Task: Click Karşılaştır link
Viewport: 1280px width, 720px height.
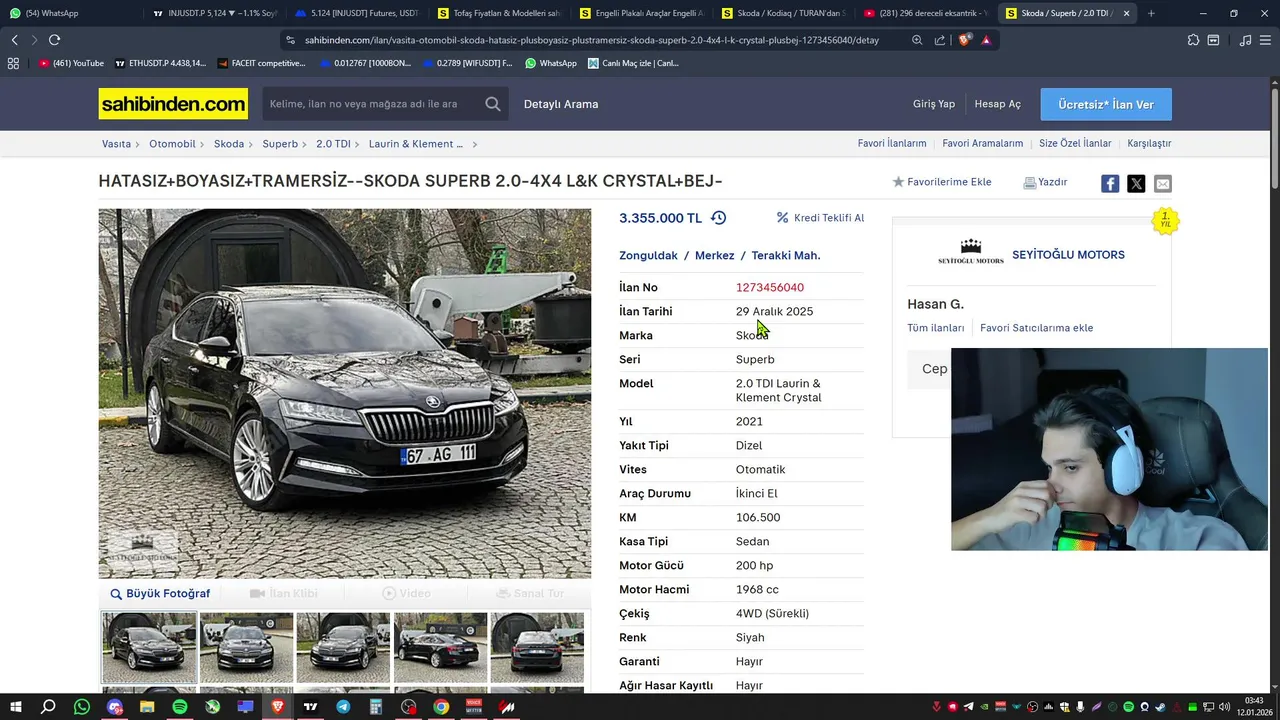Action: [x=1149, y=144]
